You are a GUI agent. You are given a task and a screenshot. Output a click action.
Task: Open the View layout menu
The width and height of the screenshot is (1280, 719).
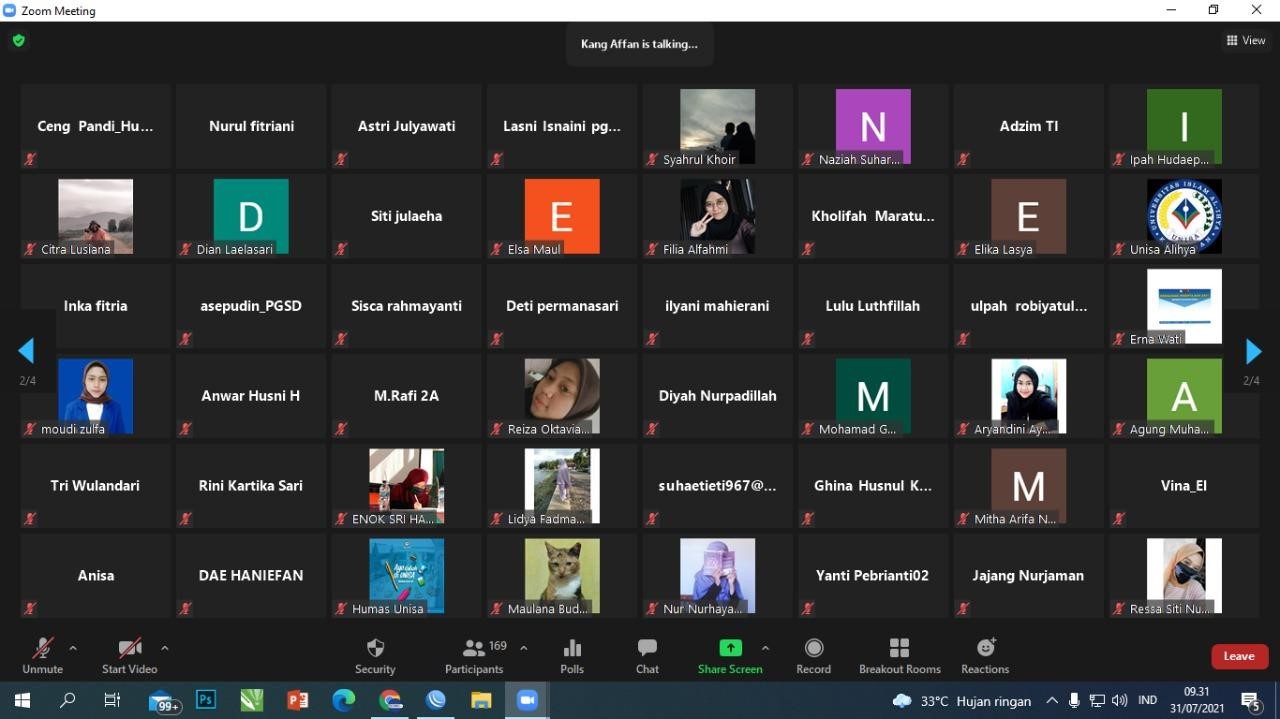pyautogui.click(x=1246, y=41)
